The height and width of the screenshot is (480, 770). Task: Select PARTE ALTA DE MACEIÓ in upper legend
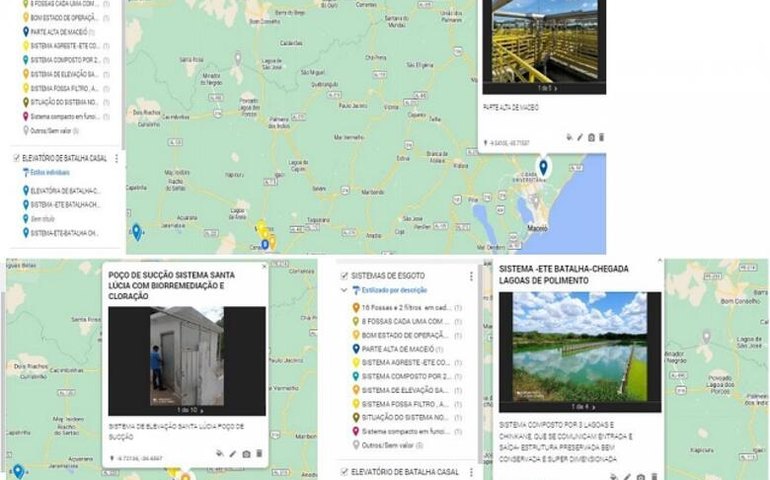point(59,32)
